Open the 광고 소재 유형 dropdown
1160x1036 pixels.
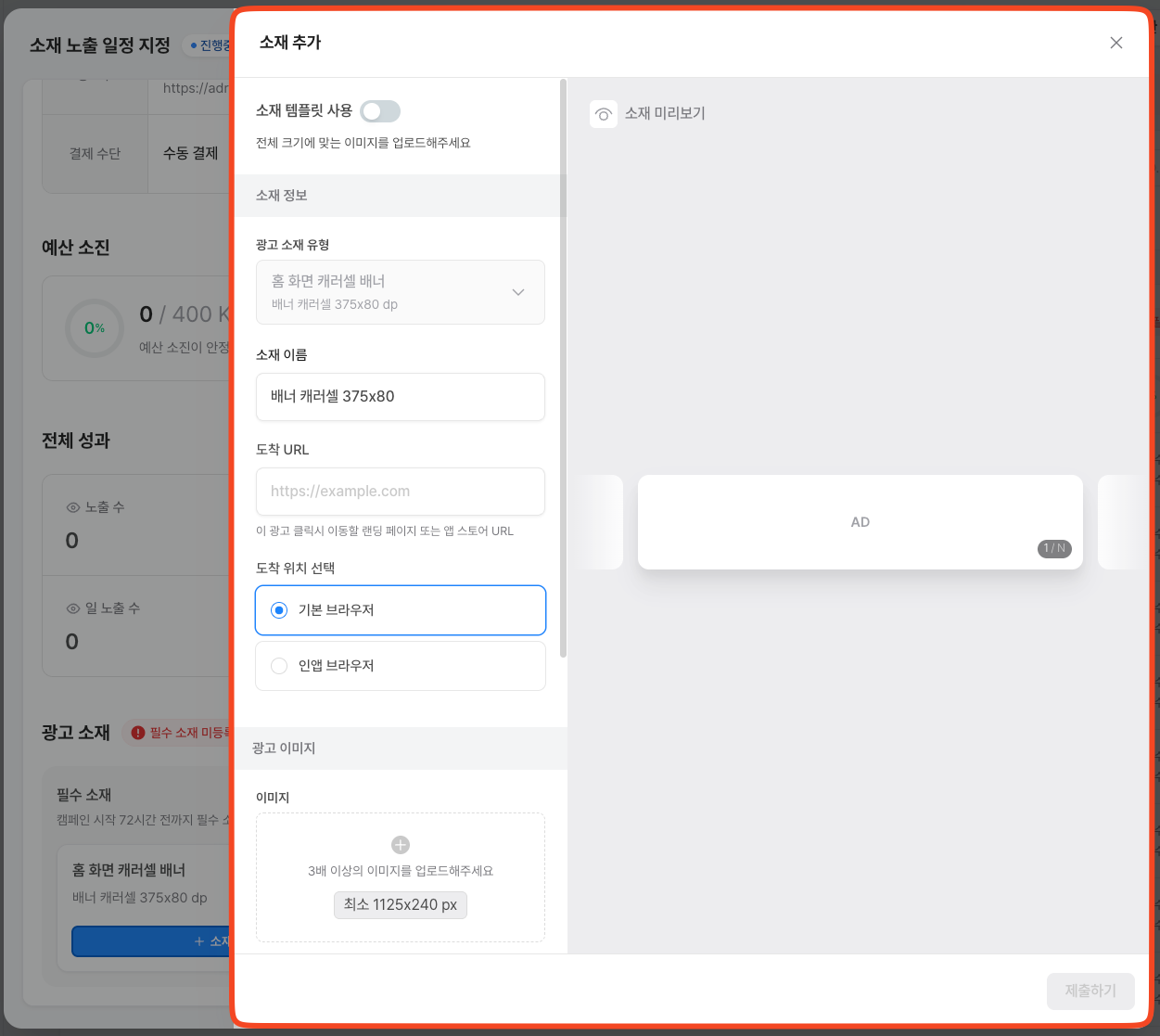coord(401,292)
